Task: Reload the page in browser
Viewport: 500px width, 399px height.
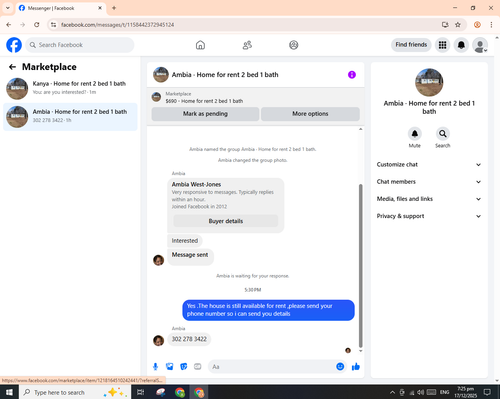Action: coord(37,25)
